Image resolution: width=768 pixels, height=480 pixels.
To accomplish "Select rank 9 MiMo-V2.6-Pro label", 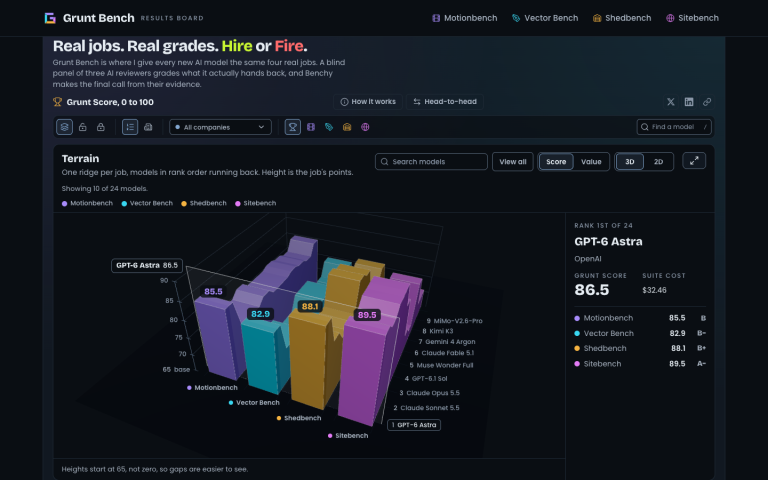I will [455, 321].
